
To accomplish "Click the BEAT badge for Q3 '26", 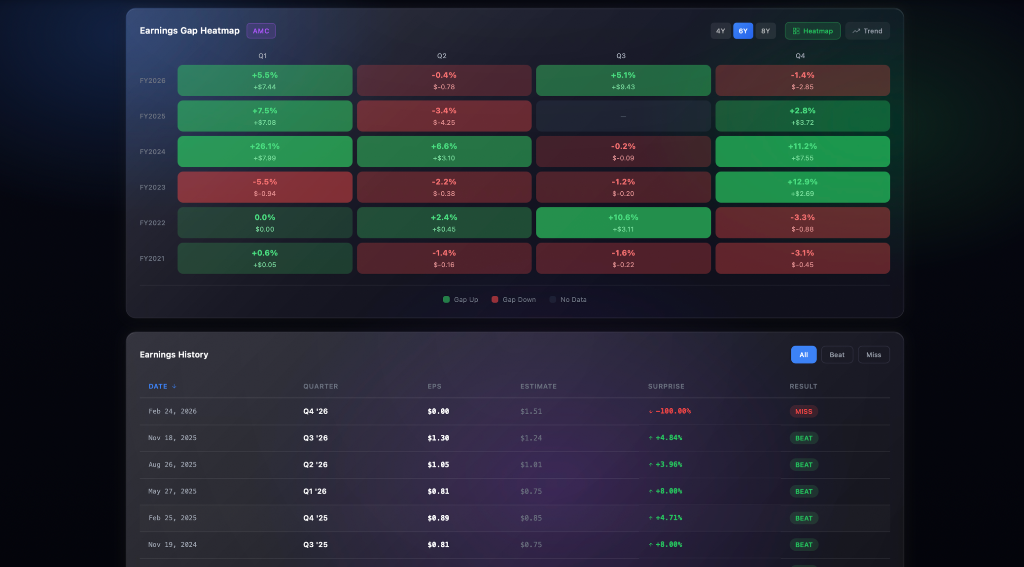I will point(803,438).
